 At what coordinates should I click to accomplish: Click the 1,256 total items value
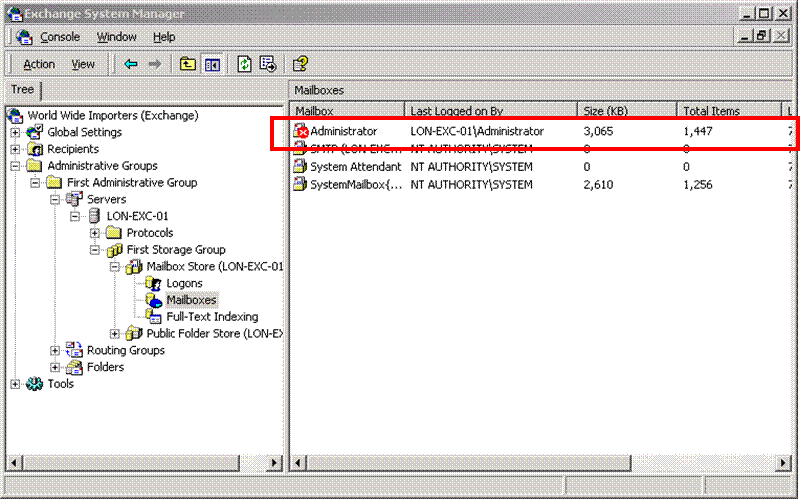pos(697,184)
